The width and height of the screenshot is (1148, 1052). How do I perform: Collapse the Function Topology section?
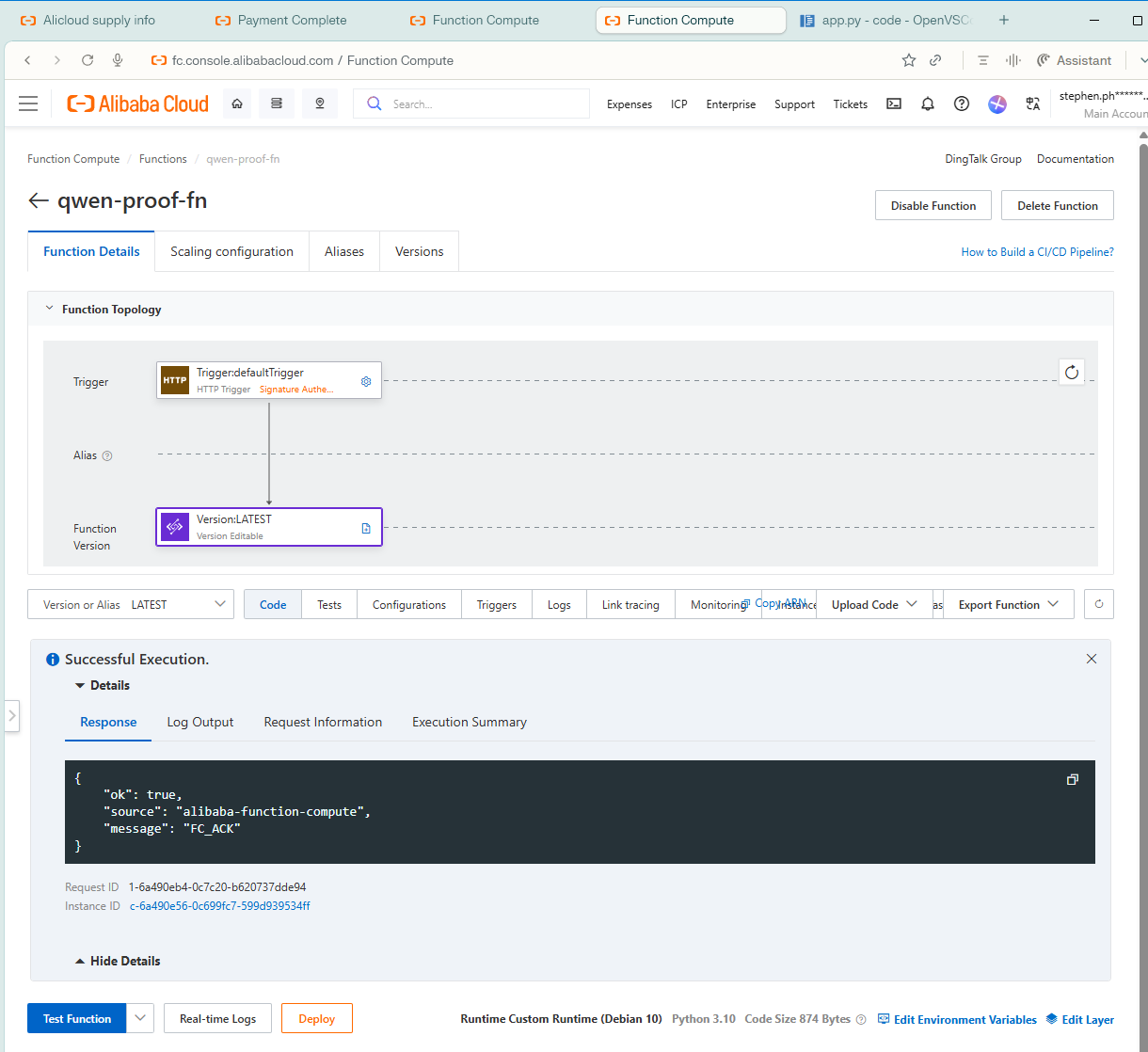pos(49,309)
